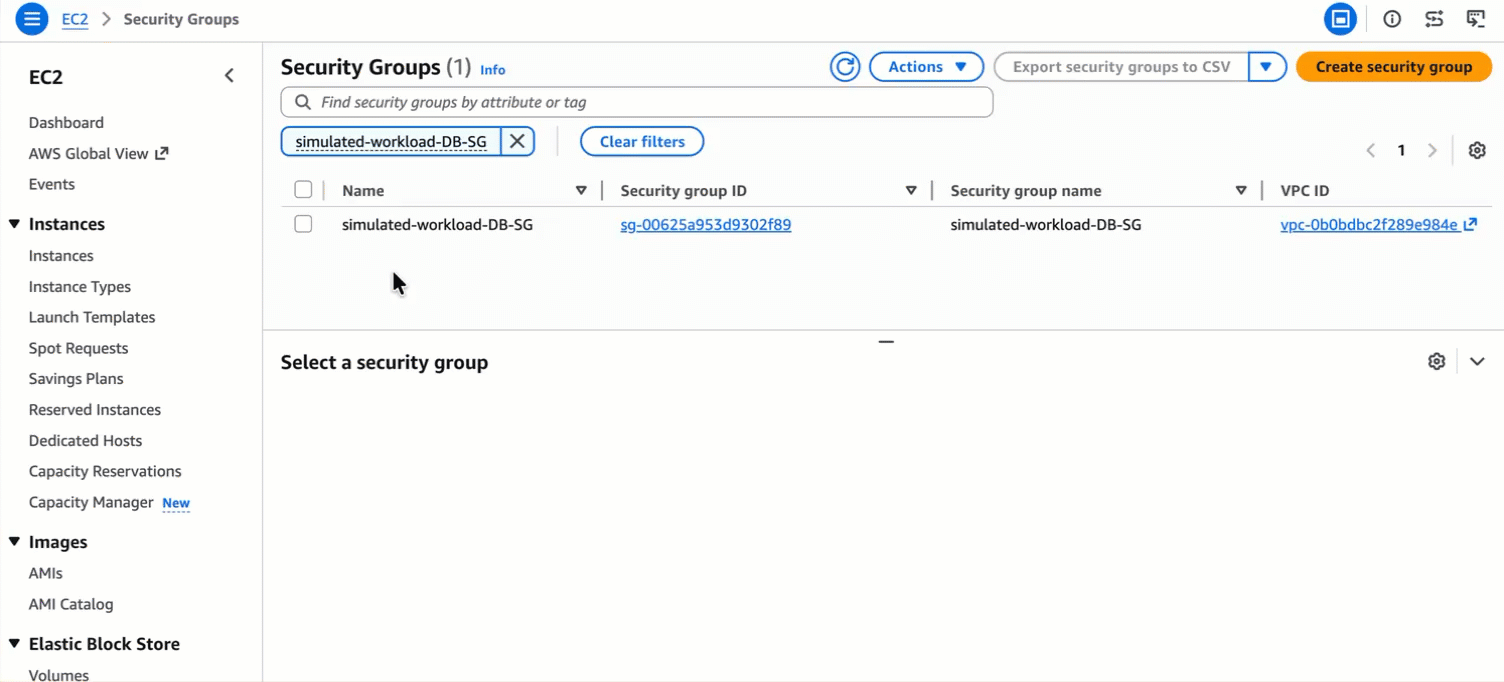
Task: Click Export security groups to CSV
Action: pyautogui.click(x=1121, y=67)
